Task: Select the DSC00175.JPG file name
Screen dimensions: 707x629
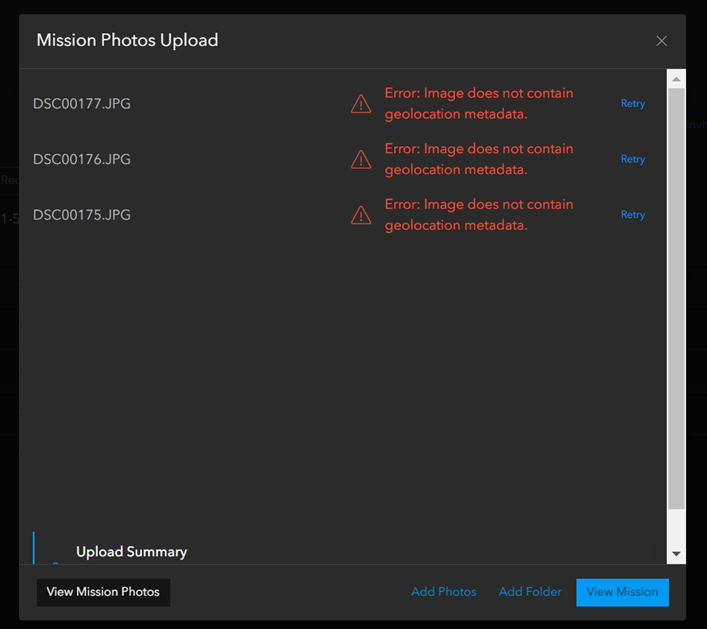Action: [82, 215]
